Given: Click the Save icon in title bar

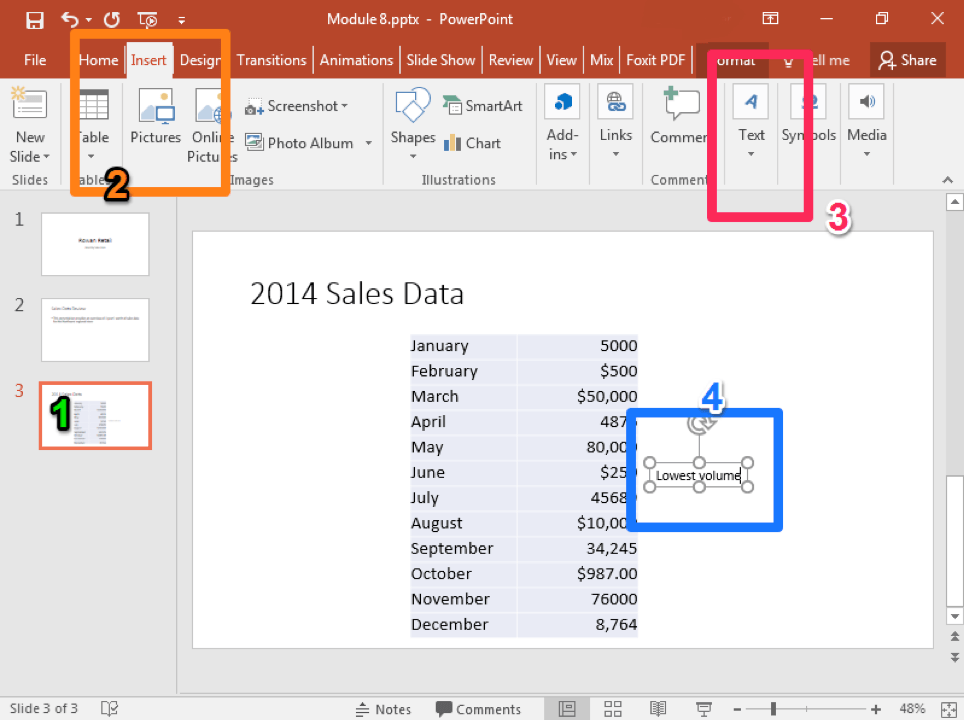Looking at the screenshot, I should point(35,19).
